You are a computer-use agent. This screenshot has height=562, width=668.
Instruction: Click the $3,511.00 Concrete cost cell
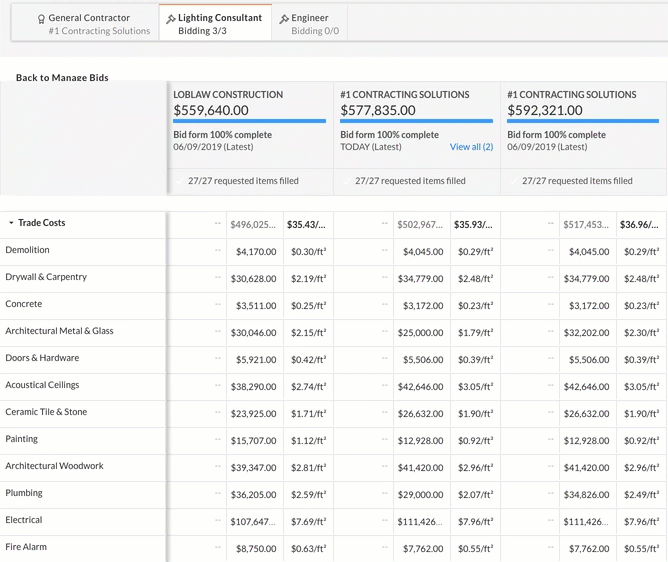(x=255, y=306)
